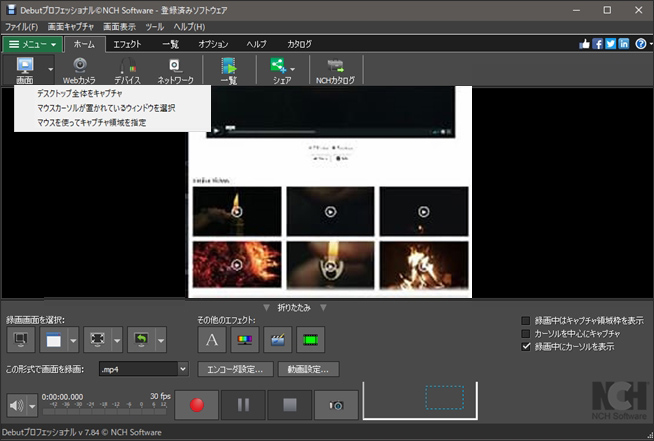Click the thumbs-up like icon

(584, 44)
